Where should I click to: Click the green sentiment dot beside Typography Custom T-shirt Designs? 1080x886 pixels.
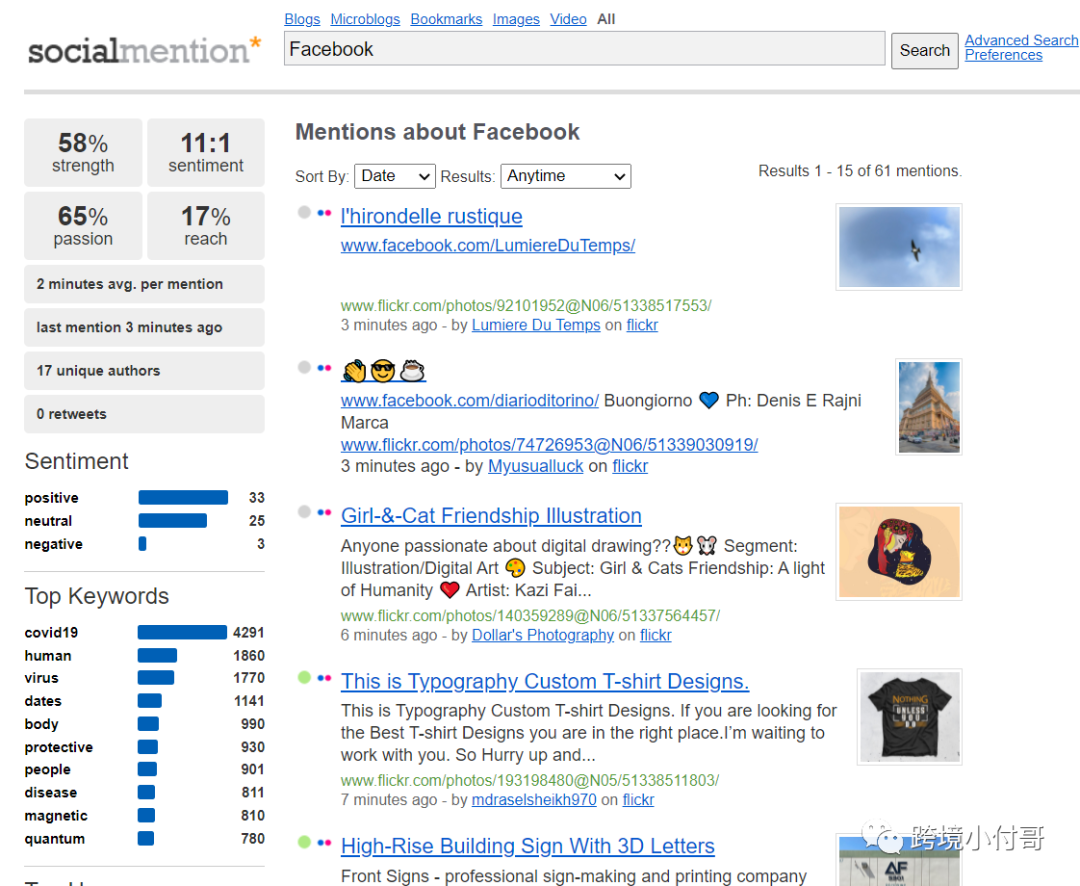click(304, 677)
